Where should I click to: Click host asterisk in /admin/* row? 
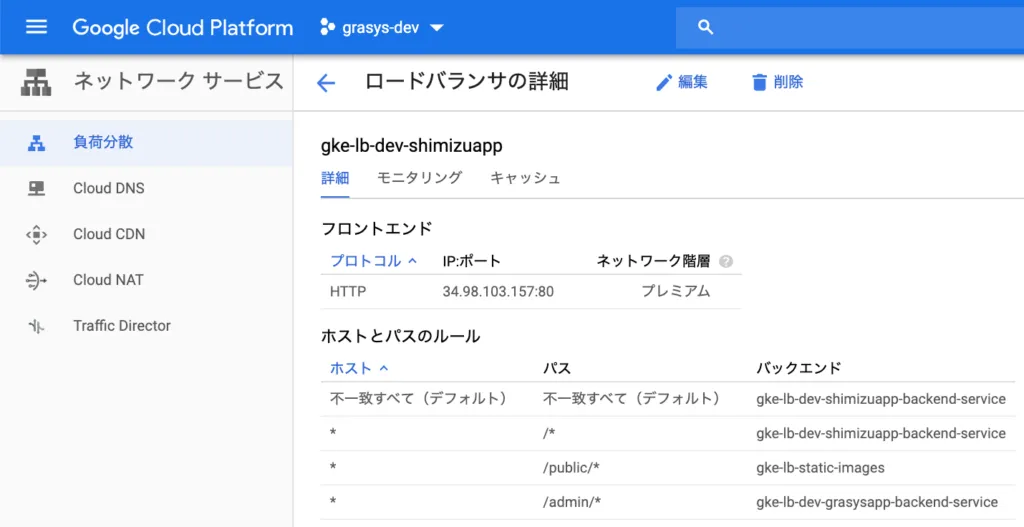(x=333, y=502)
